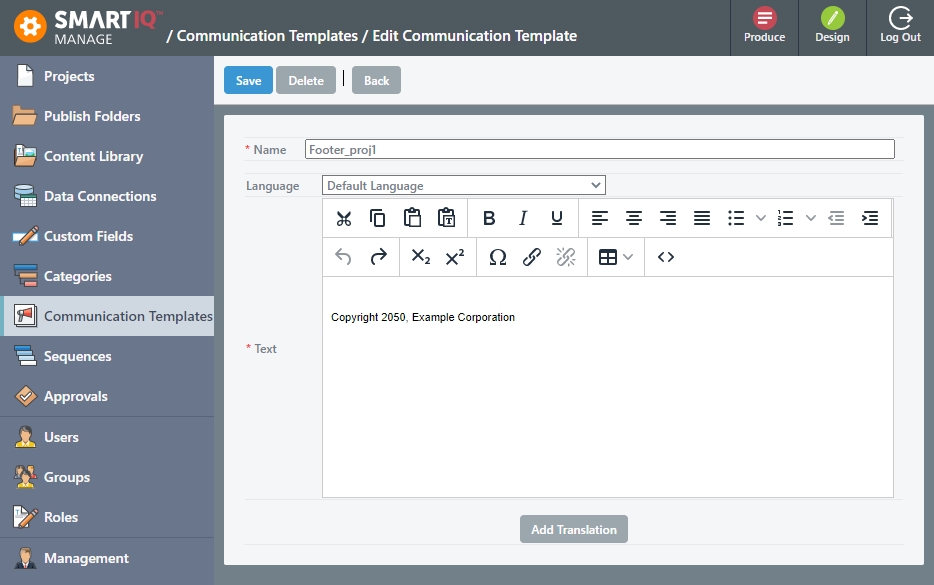
Task: Click the Delete button
Action: tap(306, 80)
